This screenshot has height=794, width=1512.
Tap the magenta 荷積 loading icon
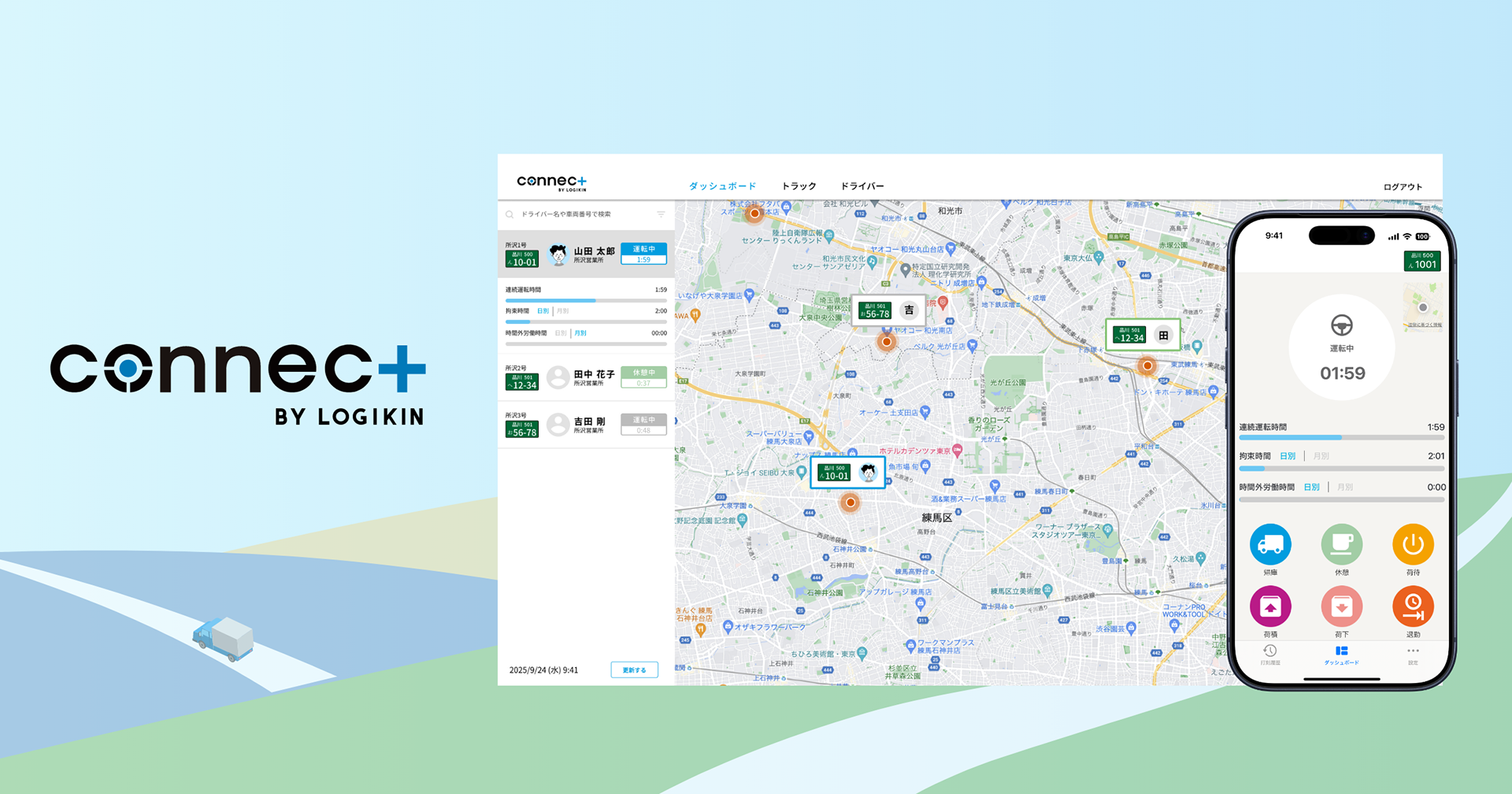pos(1270,607)
